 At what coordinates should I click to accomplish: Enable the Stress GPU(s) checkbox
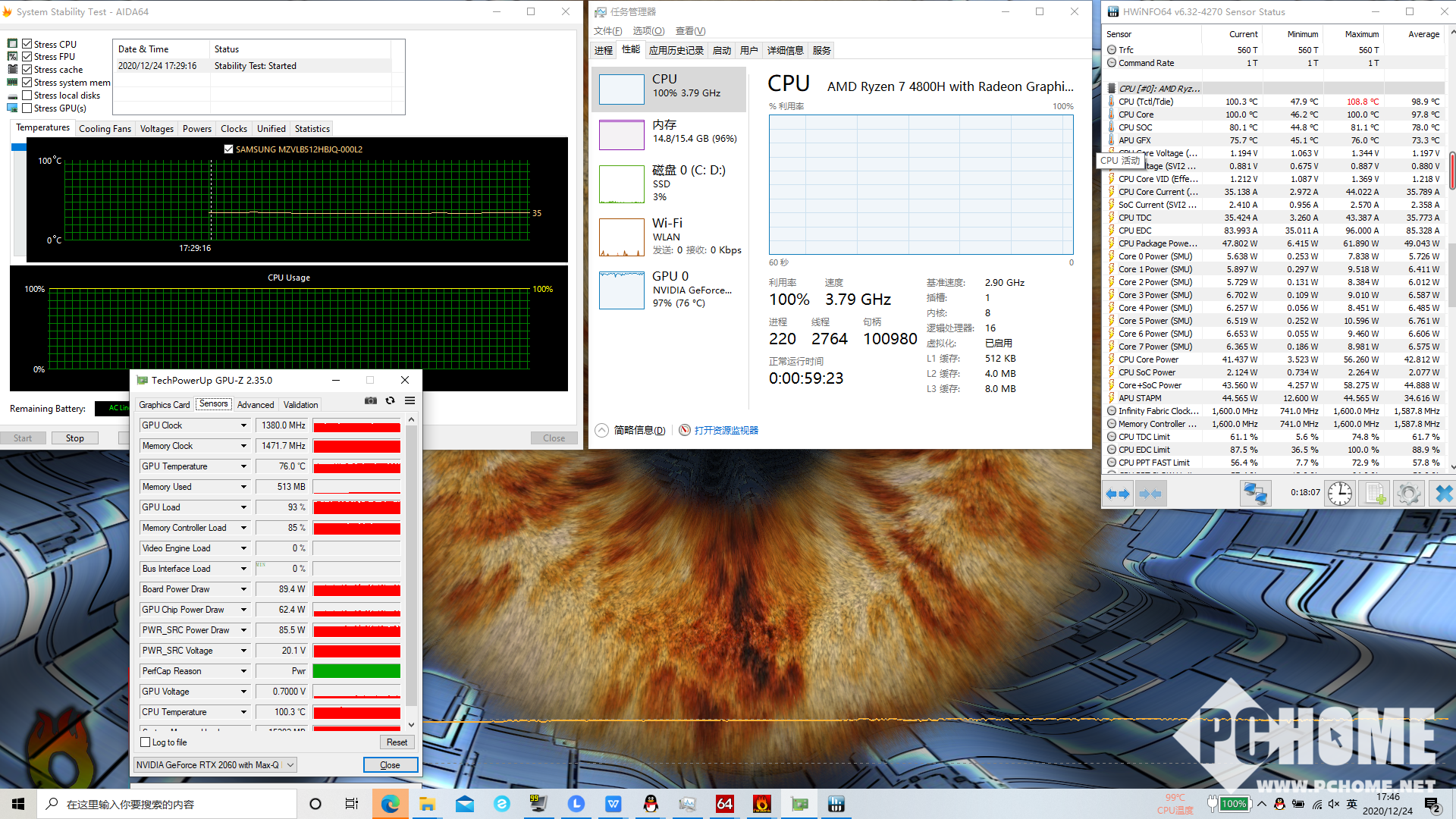pyautogui.click(x=27, y=108)
